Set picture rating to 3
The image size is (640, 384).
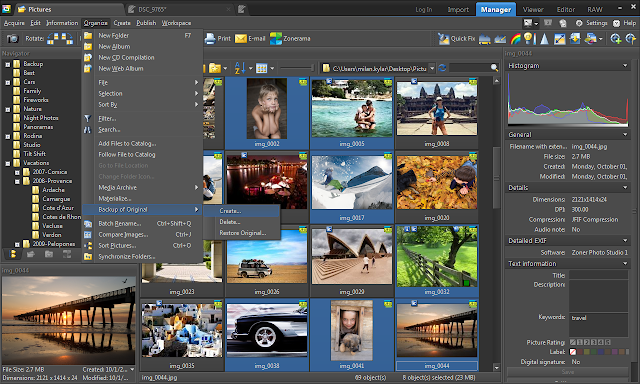tap(594, 342)
